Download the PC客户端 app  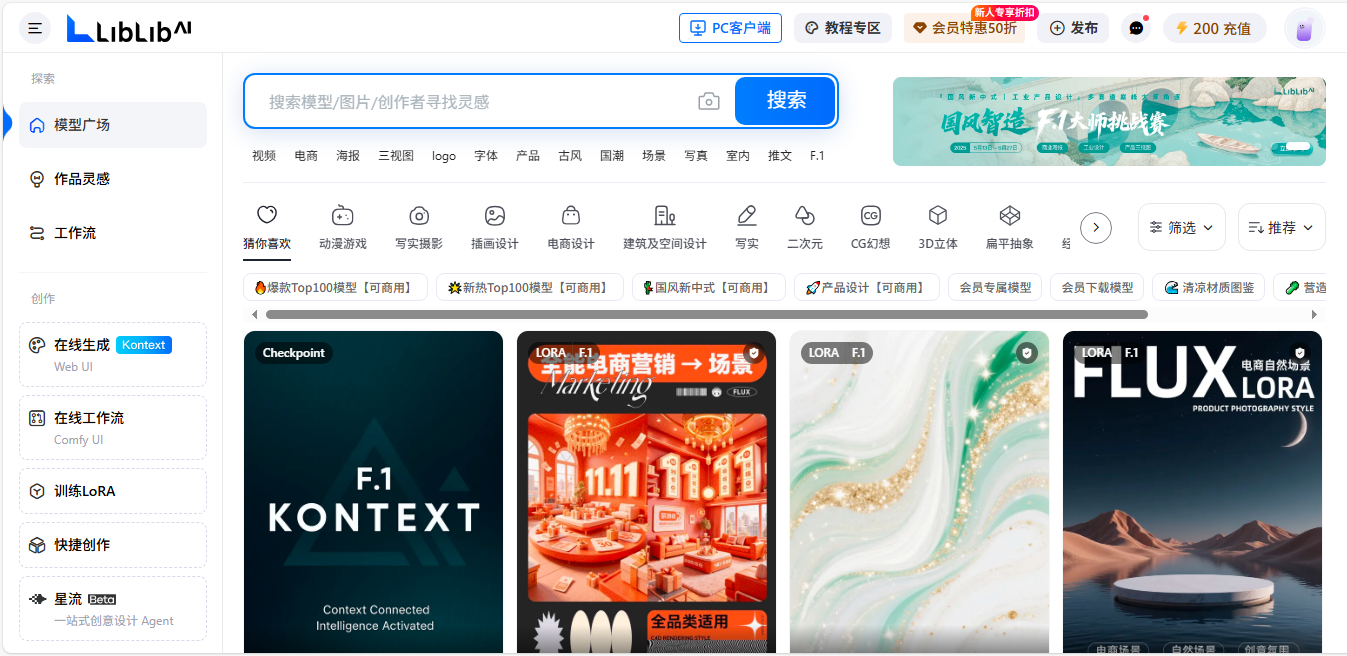pyautogui.click(x=730, y=28)
